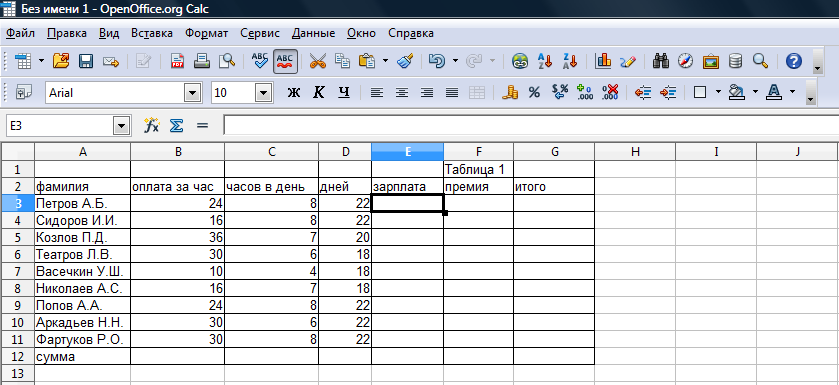Add decimal place icon

585,93
